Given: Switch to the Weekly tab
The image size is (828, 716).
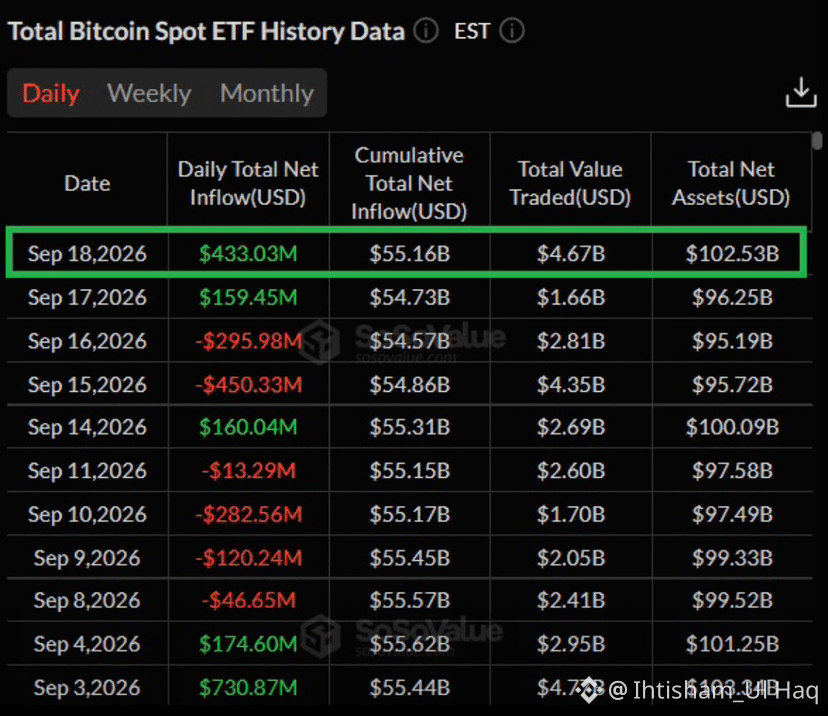Looking at the screenshot, I should pyautogui.click(x=149, y=93).
